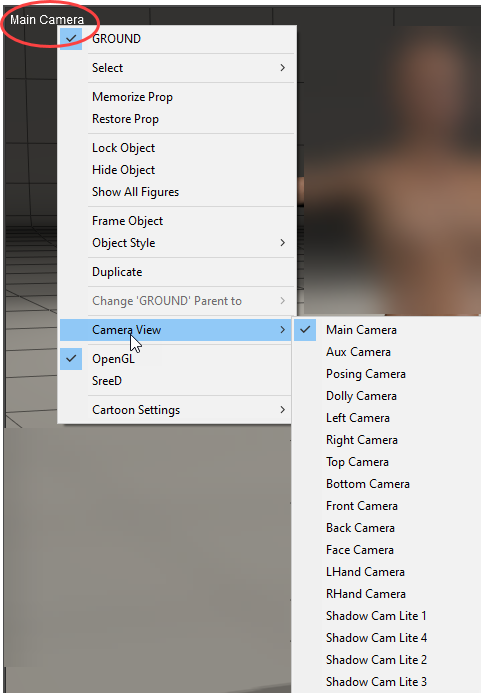Choose Restore Prop
481x693 pixels.
pos(125,119)
